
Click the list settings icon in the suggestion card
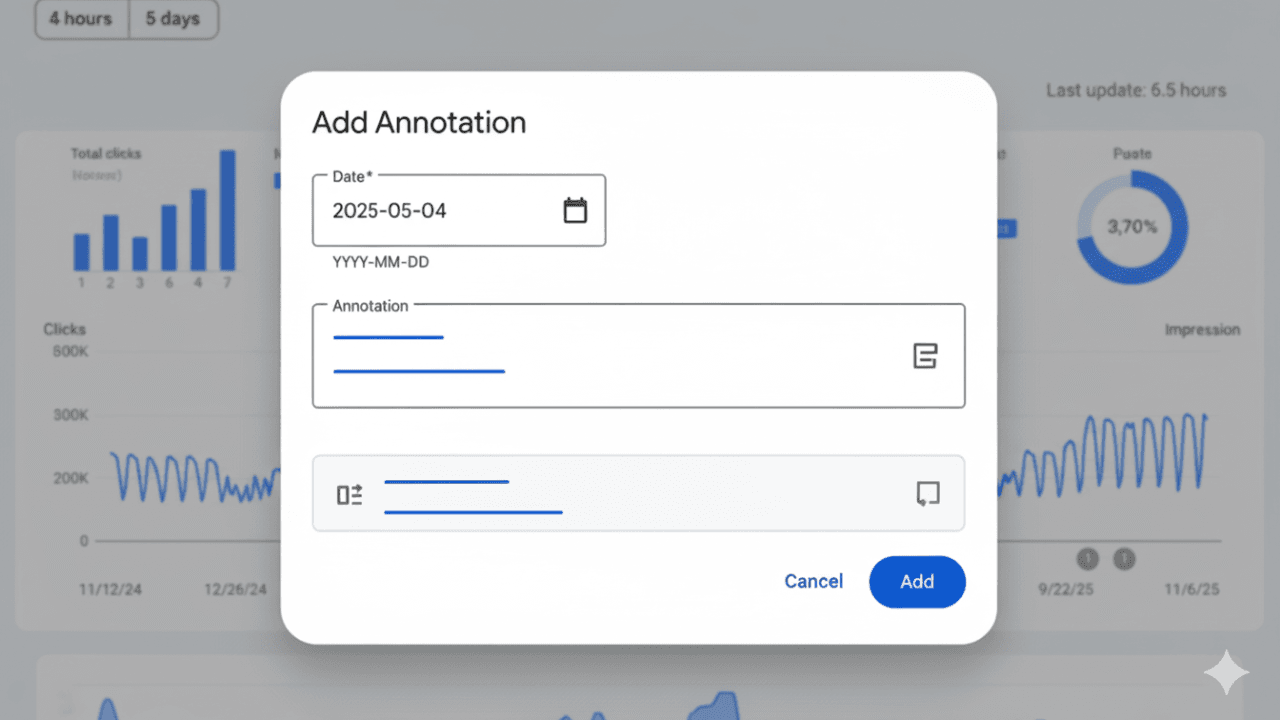[348, 493]
